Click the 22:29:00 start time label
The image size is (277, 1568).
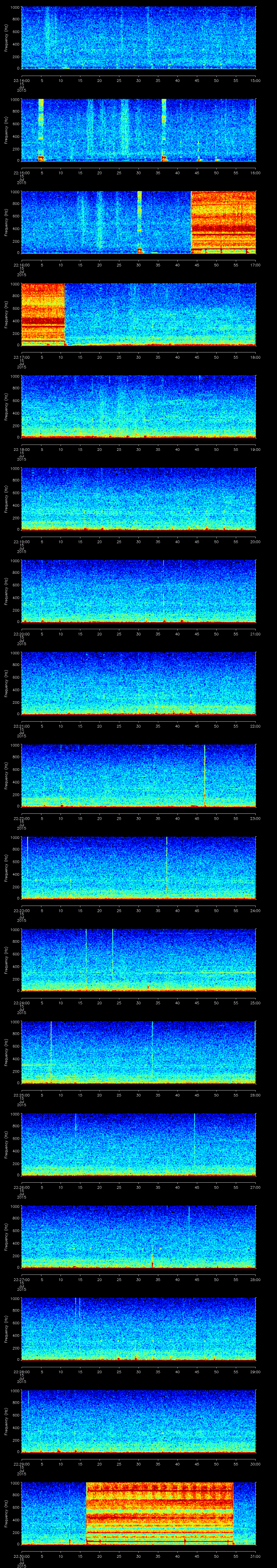click(21, 1464)
